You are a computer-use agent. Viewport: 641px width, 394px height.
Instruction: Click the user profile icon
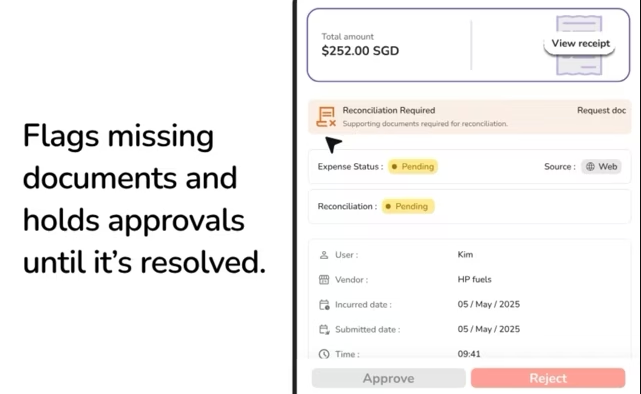pyautogui.click(x=324, y=255)
